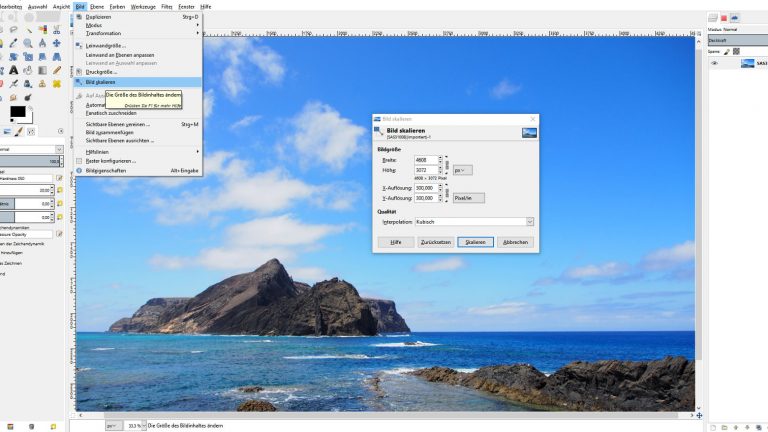The height and width of the screenshot is (432, 768).
Task: Click the Duplizieren icon in Bild menu
Action: tap(79, 17)
